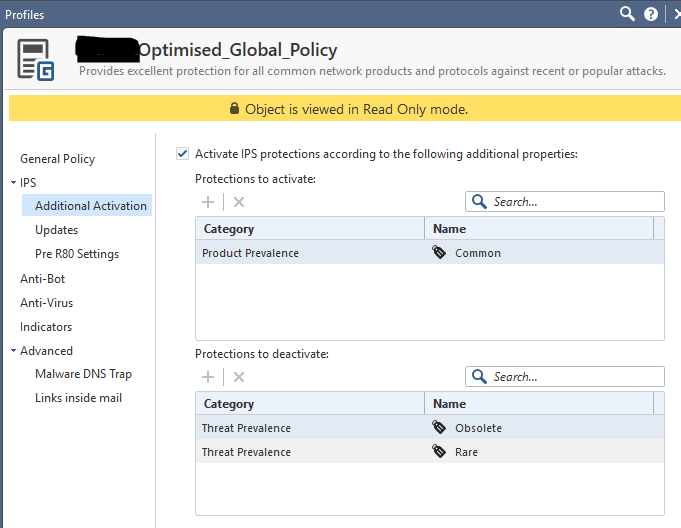This screenshot has height=528, width=681.
Task: Select the Common name cell
Action: 478,253
